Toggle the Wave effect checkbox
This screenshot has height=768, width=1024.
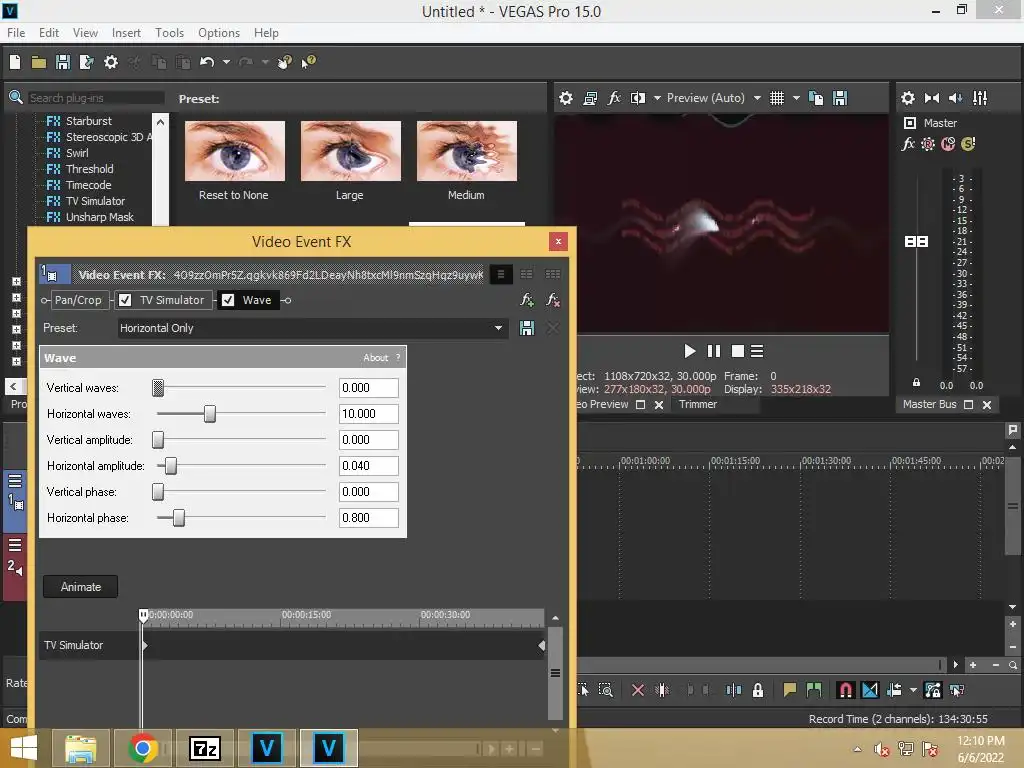(228, 300)
